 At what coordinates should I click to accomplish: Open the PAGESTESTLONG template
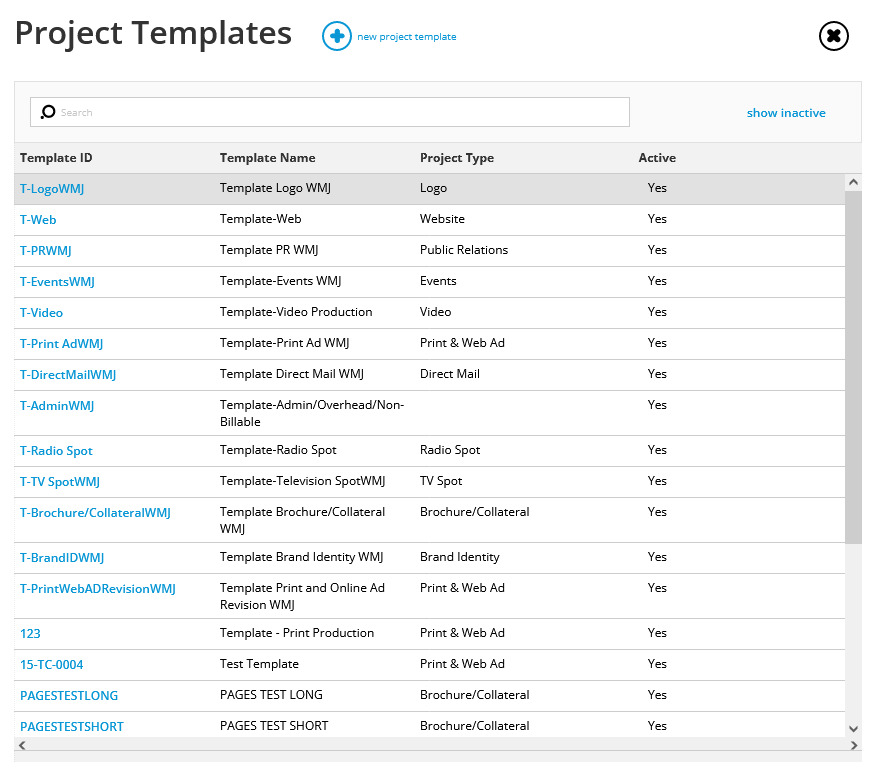click(x=69, y=696)
